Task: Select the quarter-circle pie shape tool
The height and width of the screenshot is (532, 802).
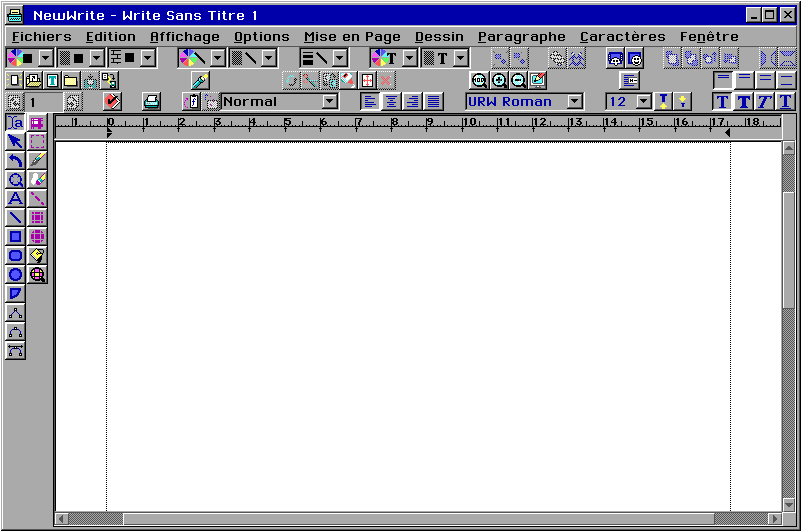Action: click(x=15, y=293)
